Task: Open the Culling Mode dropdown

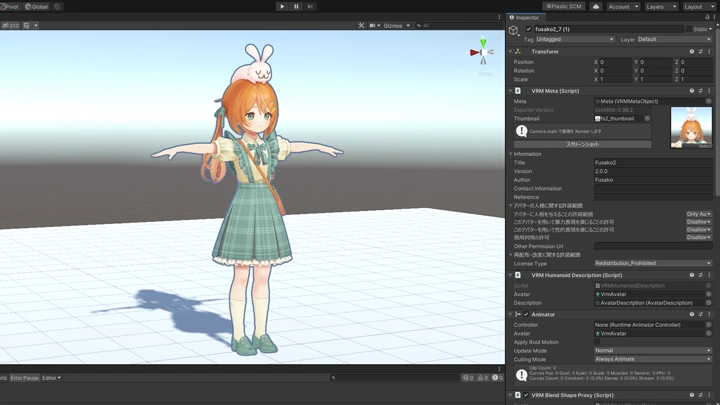Action: [x=653, y=359]
